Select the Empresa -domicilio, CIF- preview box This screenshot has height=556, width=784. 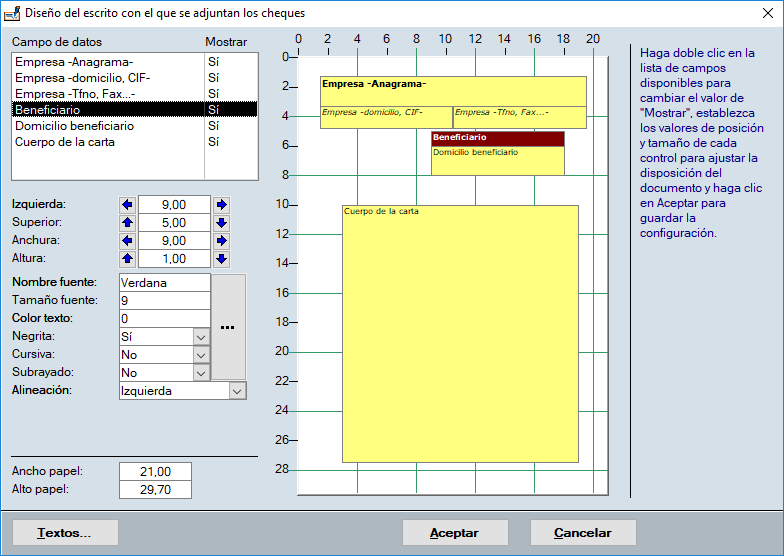[386, 118]
